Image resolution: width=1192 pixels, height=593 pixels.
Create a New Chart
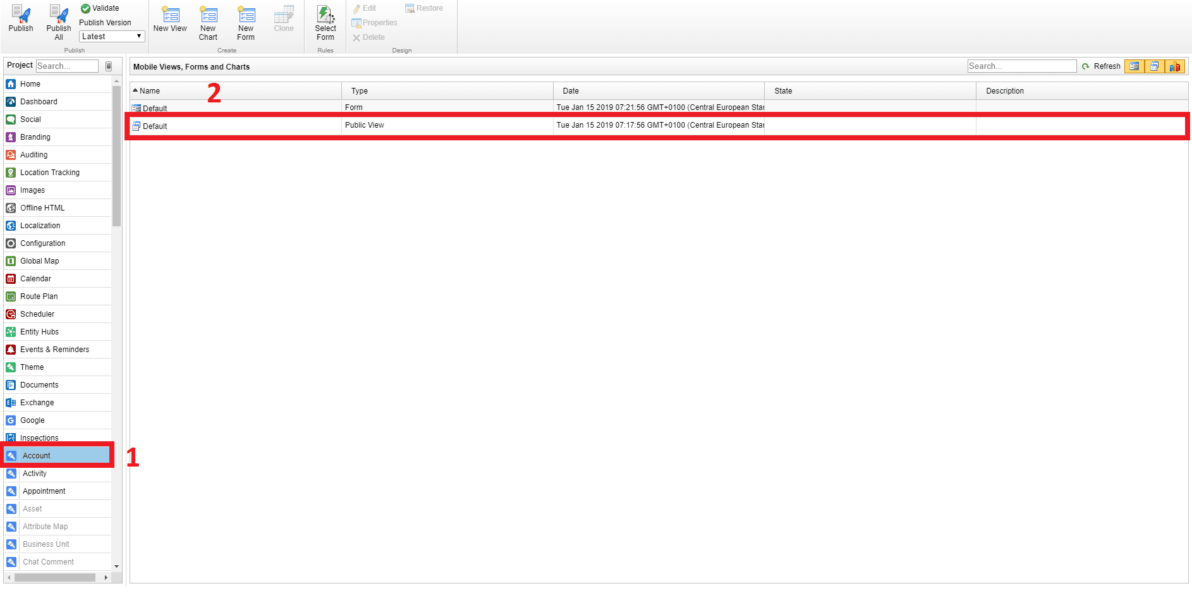(208, 20)
